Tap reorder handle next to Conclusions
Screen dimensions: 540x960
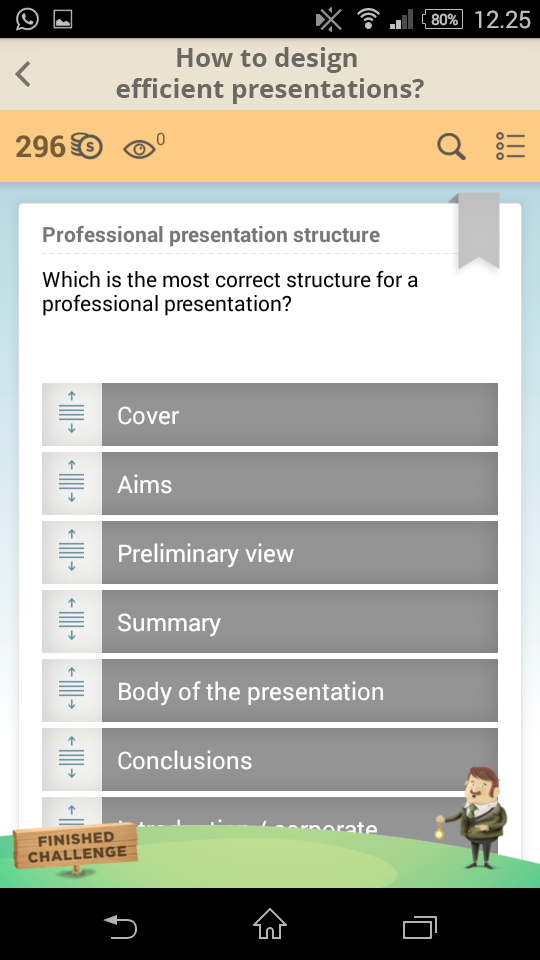click(x=72, y=759)
